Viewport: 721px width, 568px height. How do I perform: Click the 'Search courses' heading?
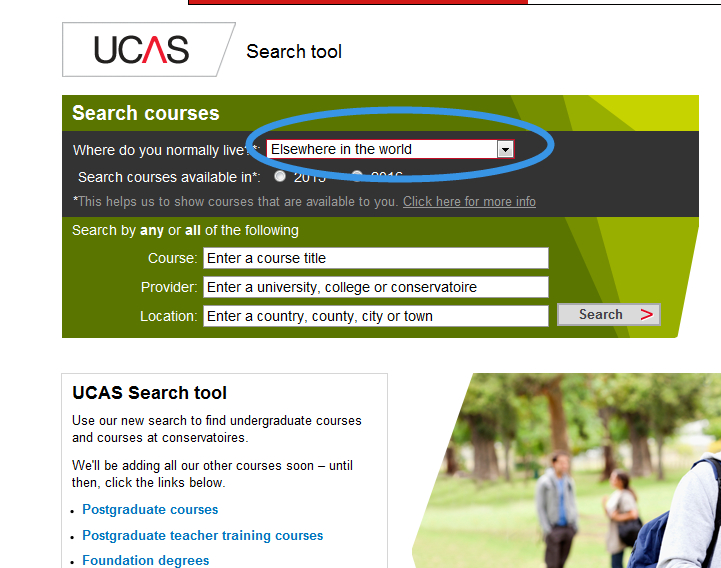point(146,113)
